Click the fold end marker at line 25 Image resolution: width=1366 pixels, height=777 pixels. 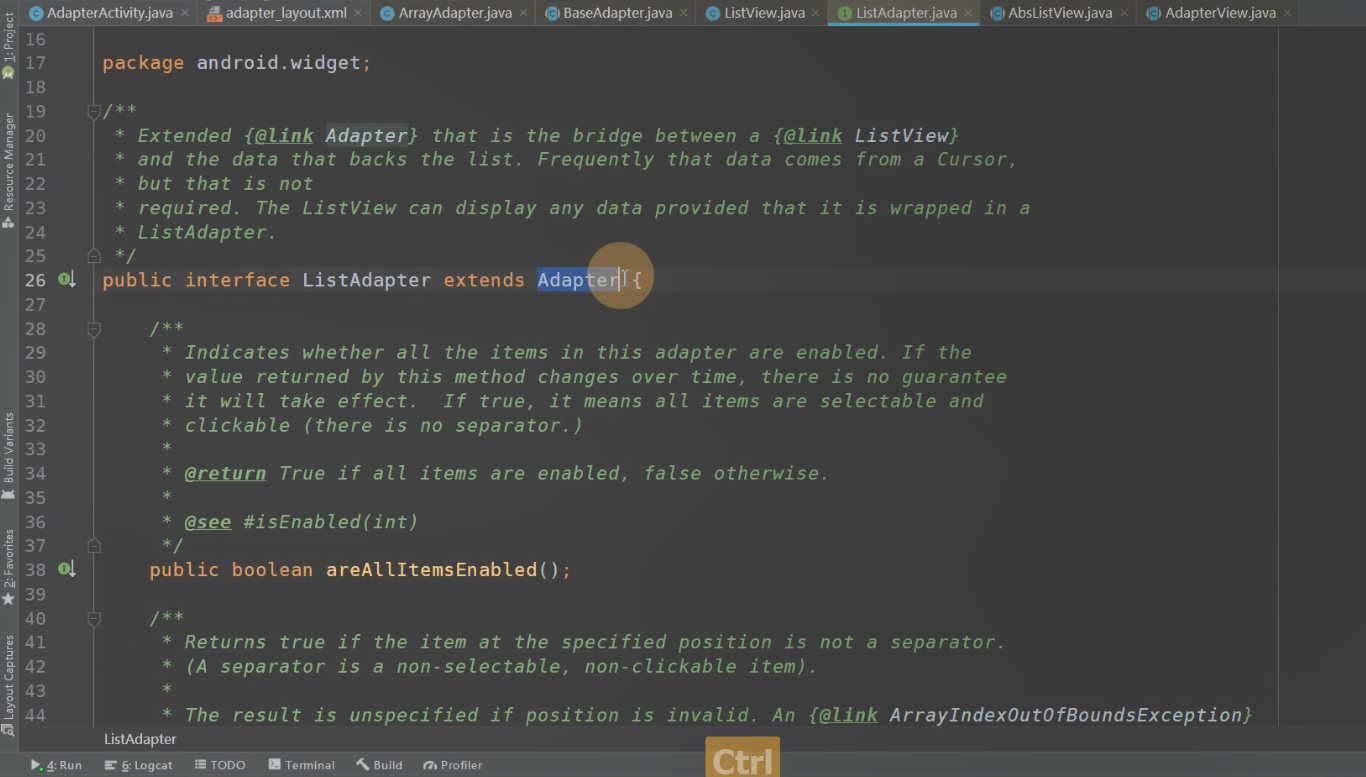94,256
